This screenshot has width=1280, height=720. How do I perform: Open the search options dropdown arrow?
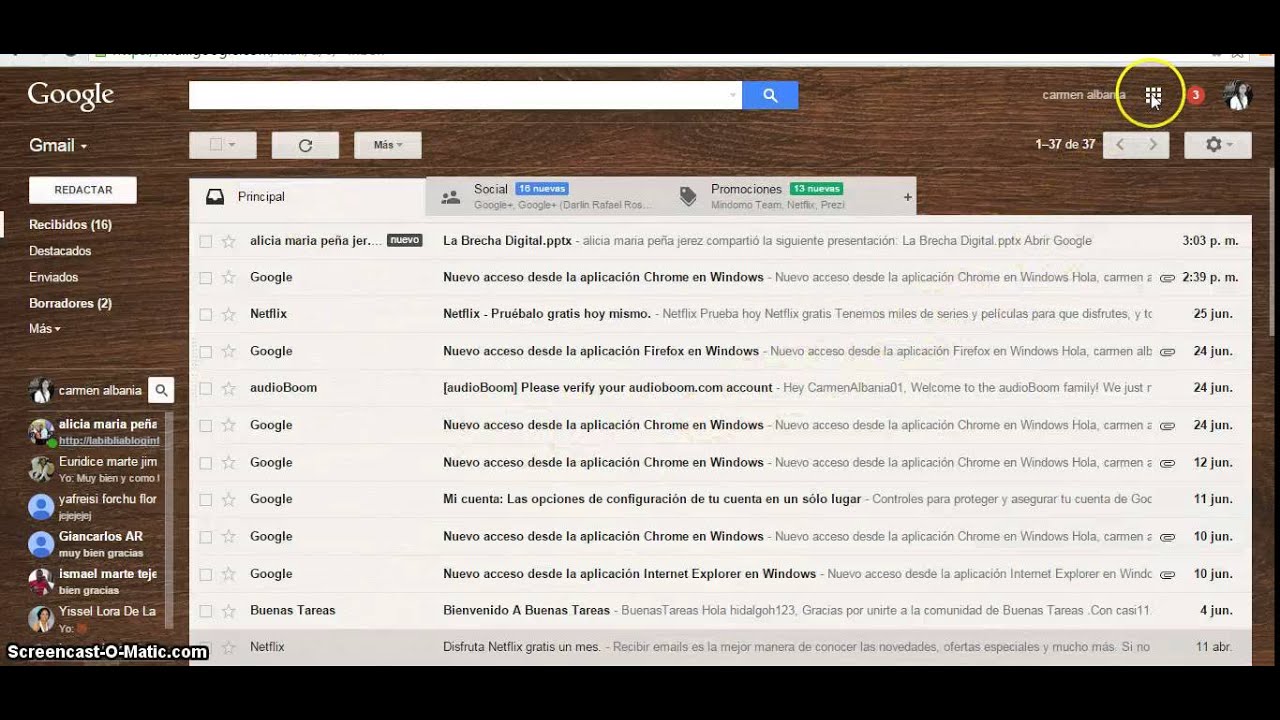click(x=732, y=95)
